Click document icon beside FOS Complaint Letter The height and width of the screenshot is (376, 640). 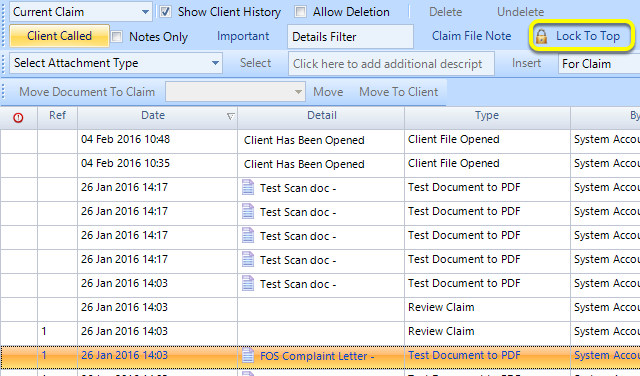pos(248,355)
